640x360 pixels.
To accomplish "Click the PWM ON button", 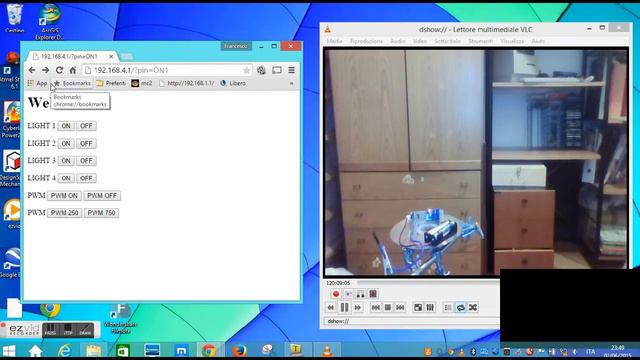I will (x=64, y=196).
